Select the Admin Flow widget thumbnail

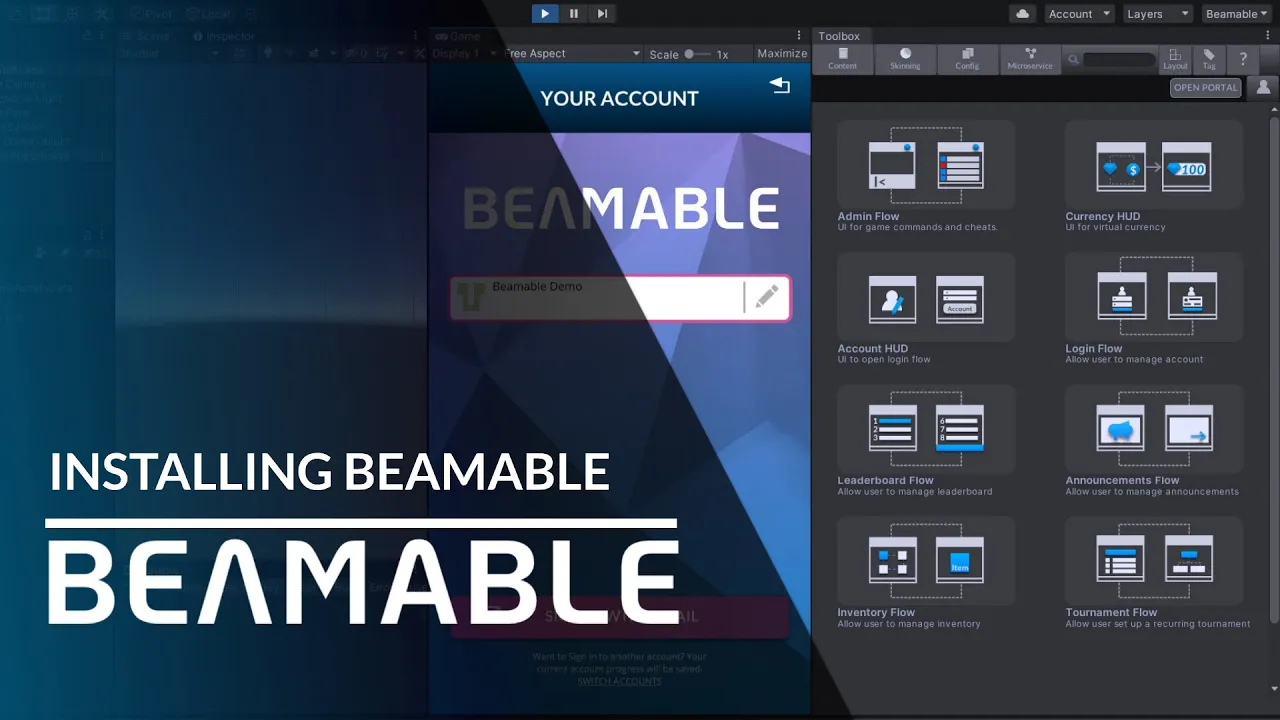click(926, 165)
